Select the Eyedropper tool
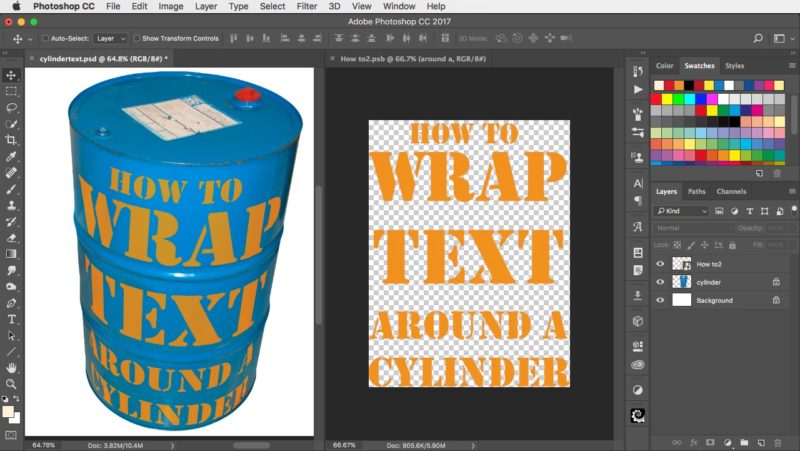This screenshot has height=451, width=800. click(x=11, y=157)
